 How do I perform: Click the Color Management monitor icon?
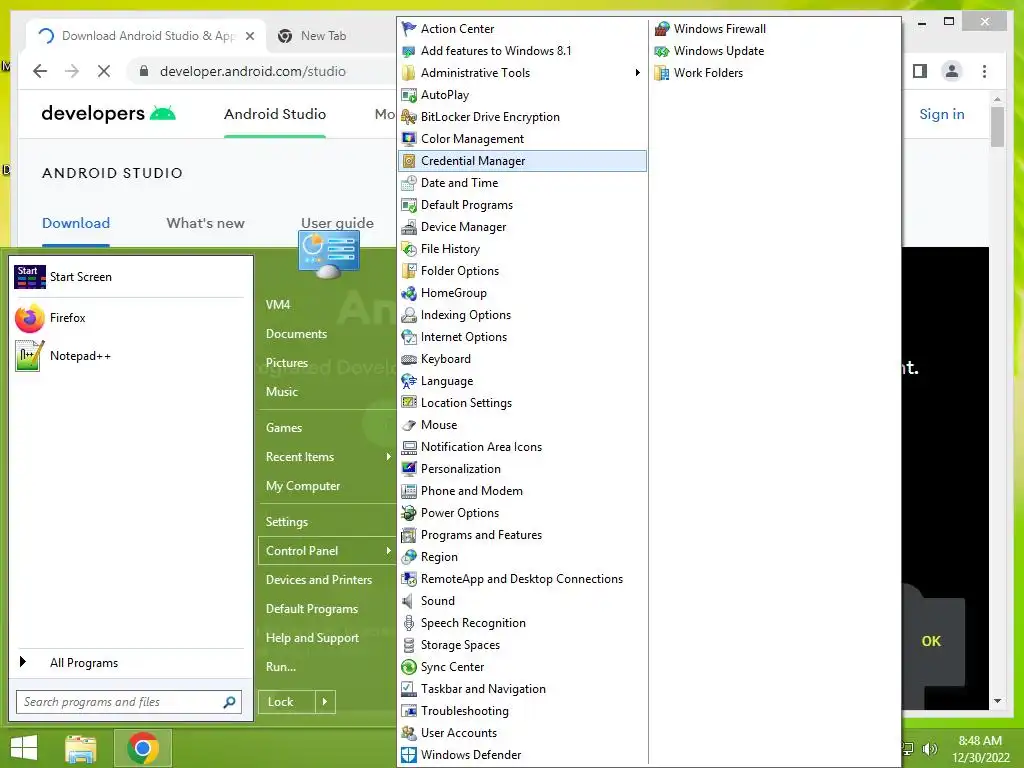[x=409, y=138]
